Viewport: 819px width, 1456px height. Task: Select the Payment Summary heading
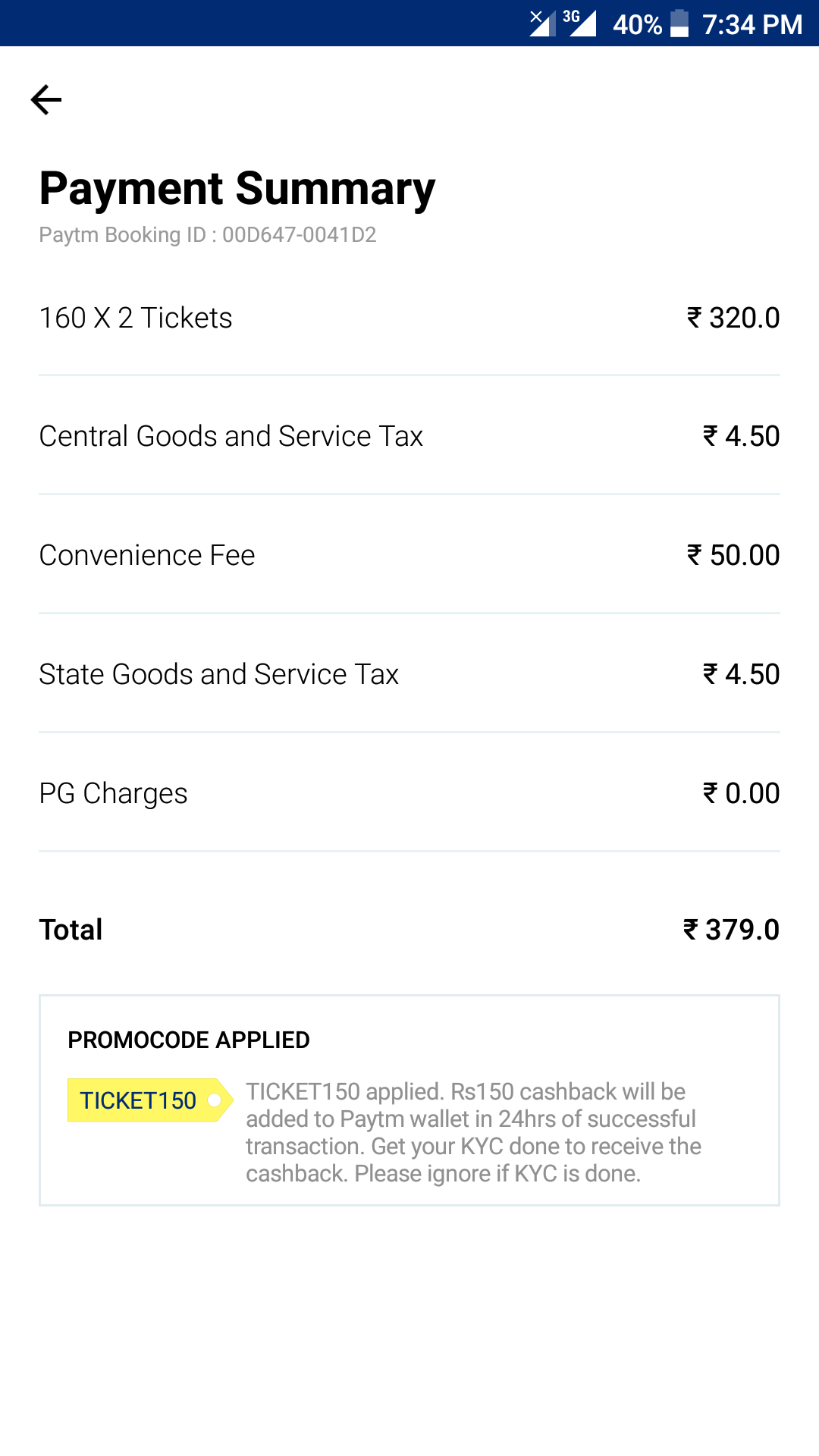pos(237,188)
